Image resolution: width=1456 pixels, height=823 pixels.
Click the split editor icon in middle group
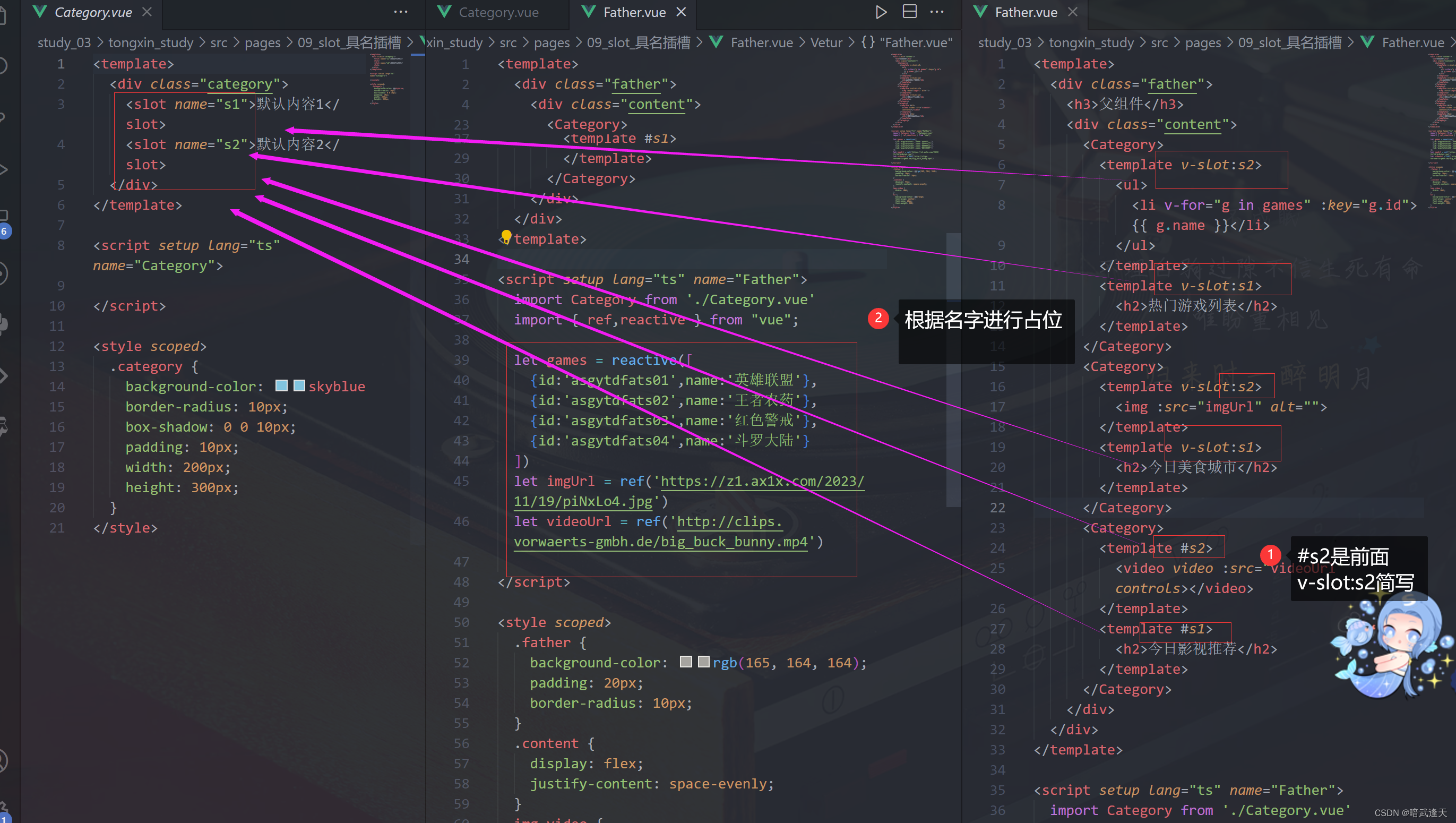click(x=909, y=12)
